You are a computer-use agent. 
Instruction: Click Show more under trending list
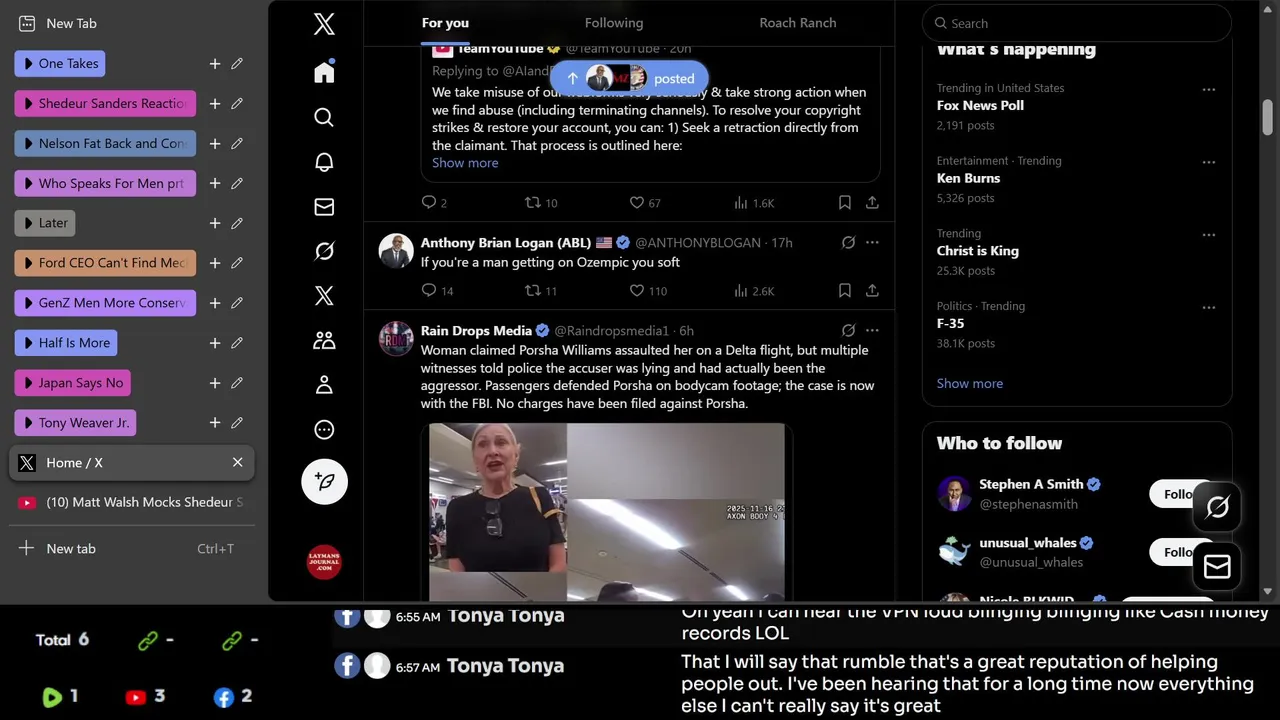970,383
